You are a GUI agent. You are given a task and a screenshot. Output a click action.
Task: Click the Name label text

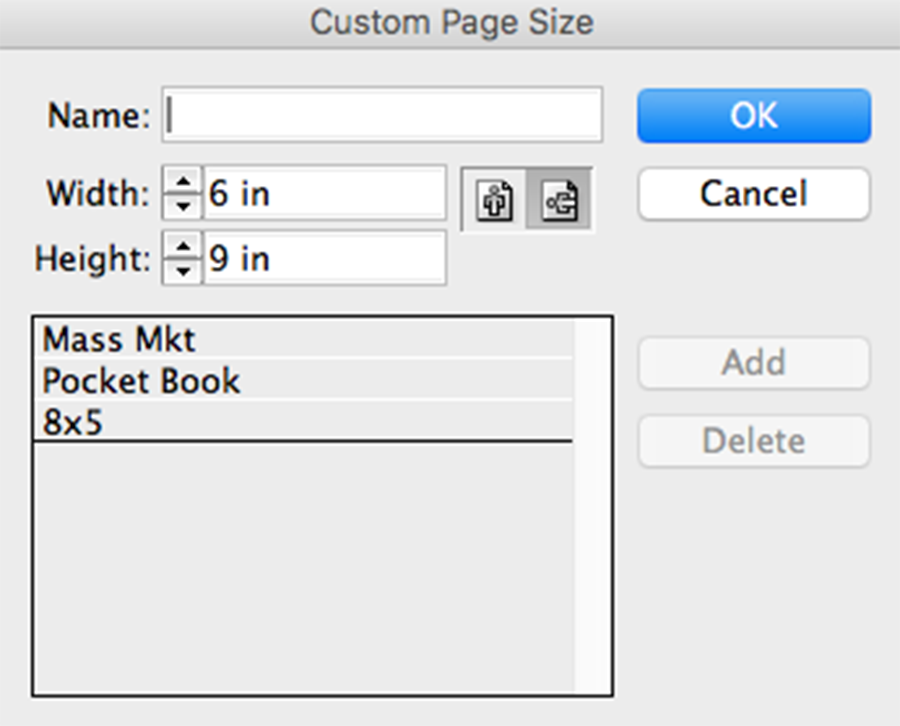(98, 116)
